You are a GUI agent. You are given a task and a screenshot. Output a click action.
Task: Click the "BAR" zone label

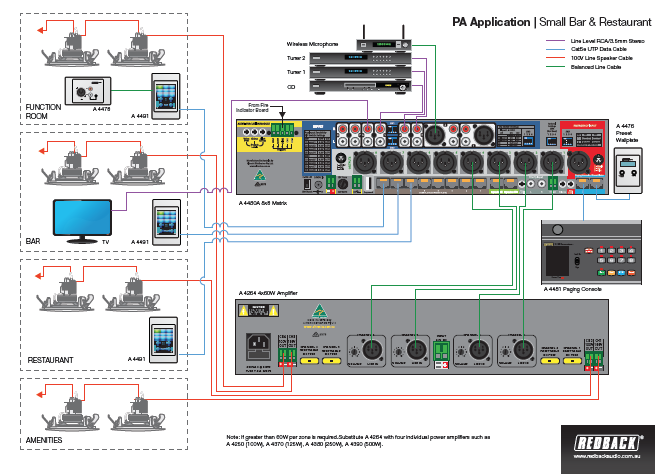coord(33,241)
